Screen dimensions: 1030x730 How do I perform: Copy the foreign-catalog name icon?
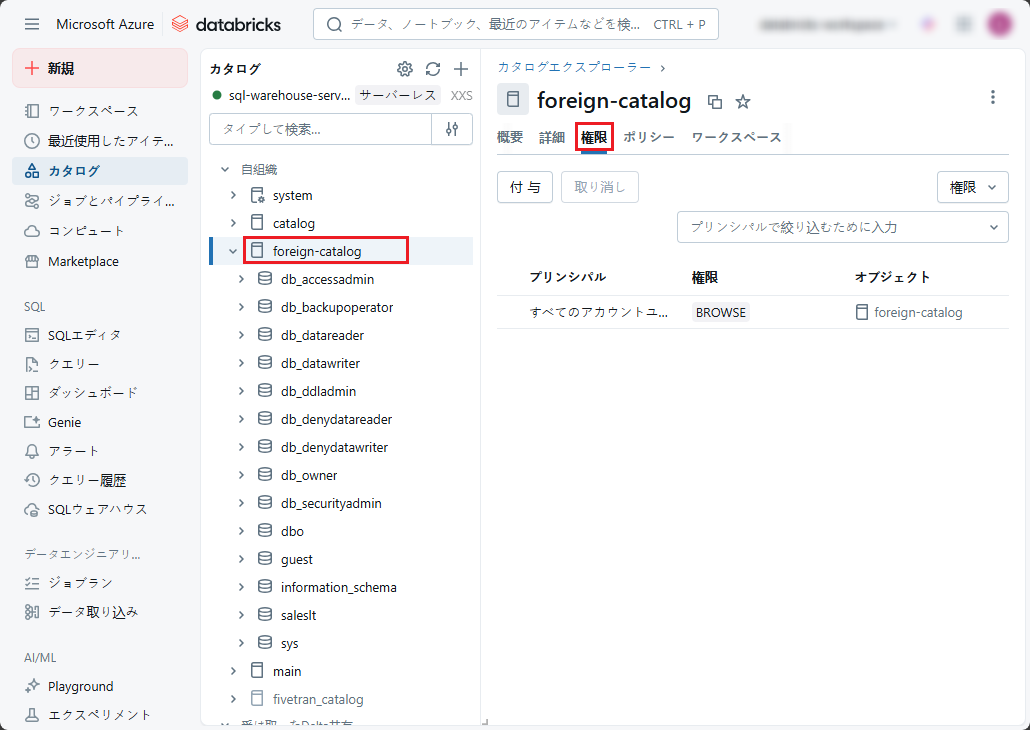715,101
